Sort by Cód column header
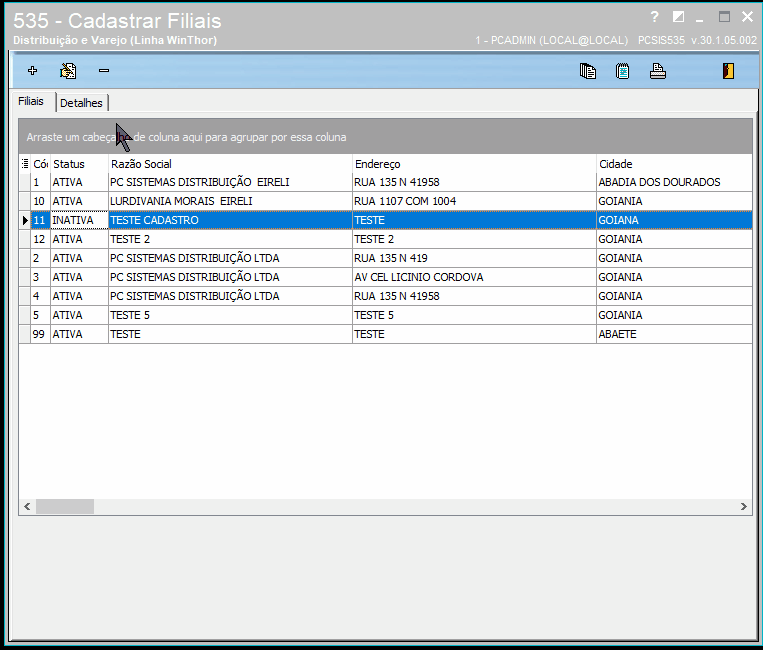This screenshot has height=650, width=763. point(40,164)
